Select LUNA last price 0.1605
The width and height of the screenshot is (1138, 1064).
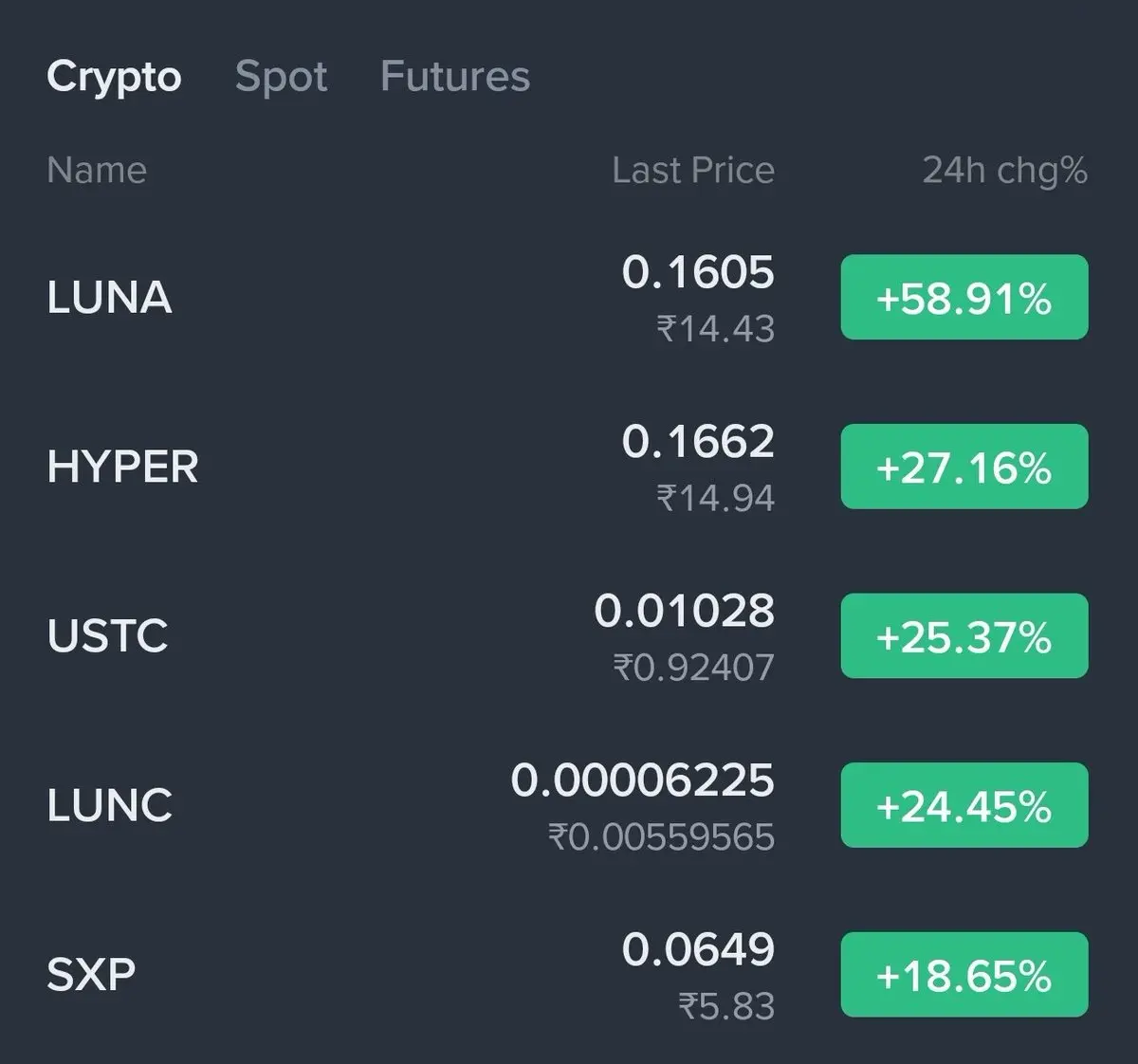click(698, 273)
